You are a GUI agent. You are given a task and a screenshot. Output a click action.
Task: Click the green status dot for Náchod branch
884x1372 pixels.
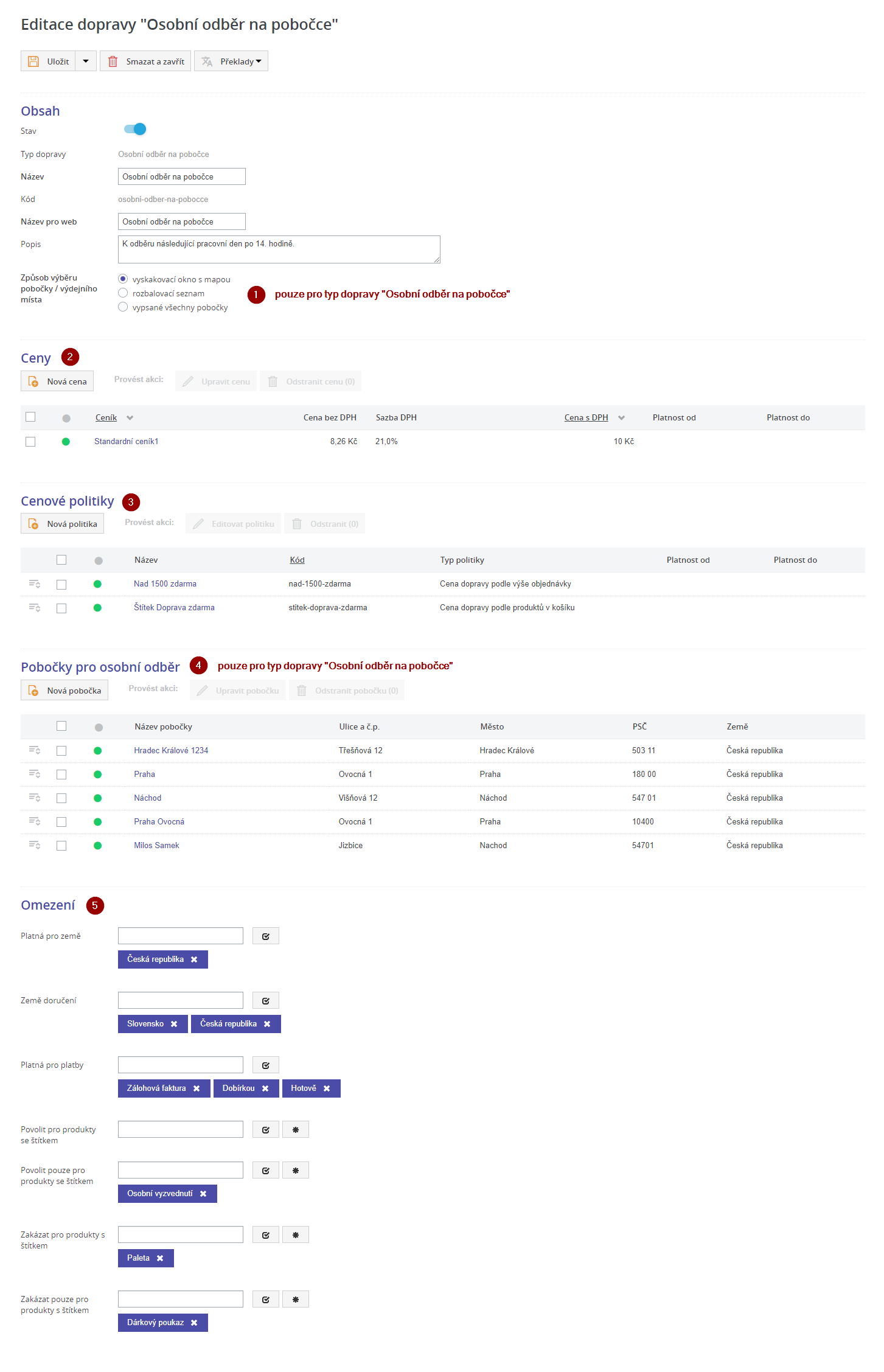pos(98,798)
